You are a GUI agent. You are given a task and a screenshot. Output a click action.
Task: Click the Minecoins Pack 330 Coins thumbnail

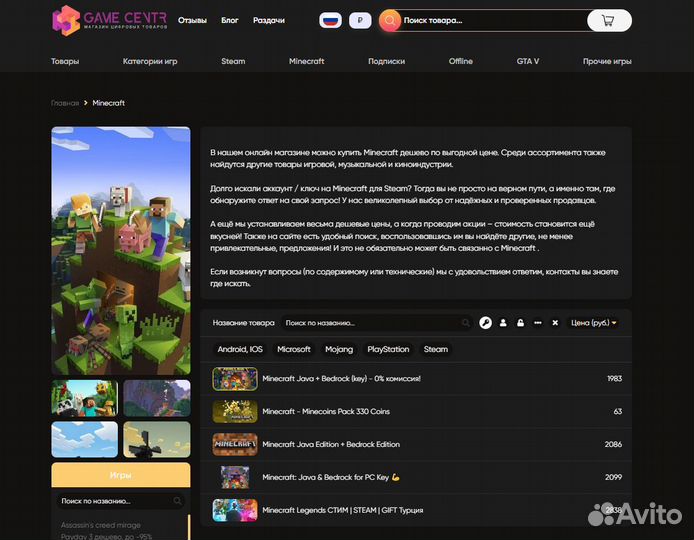(235, 411)
